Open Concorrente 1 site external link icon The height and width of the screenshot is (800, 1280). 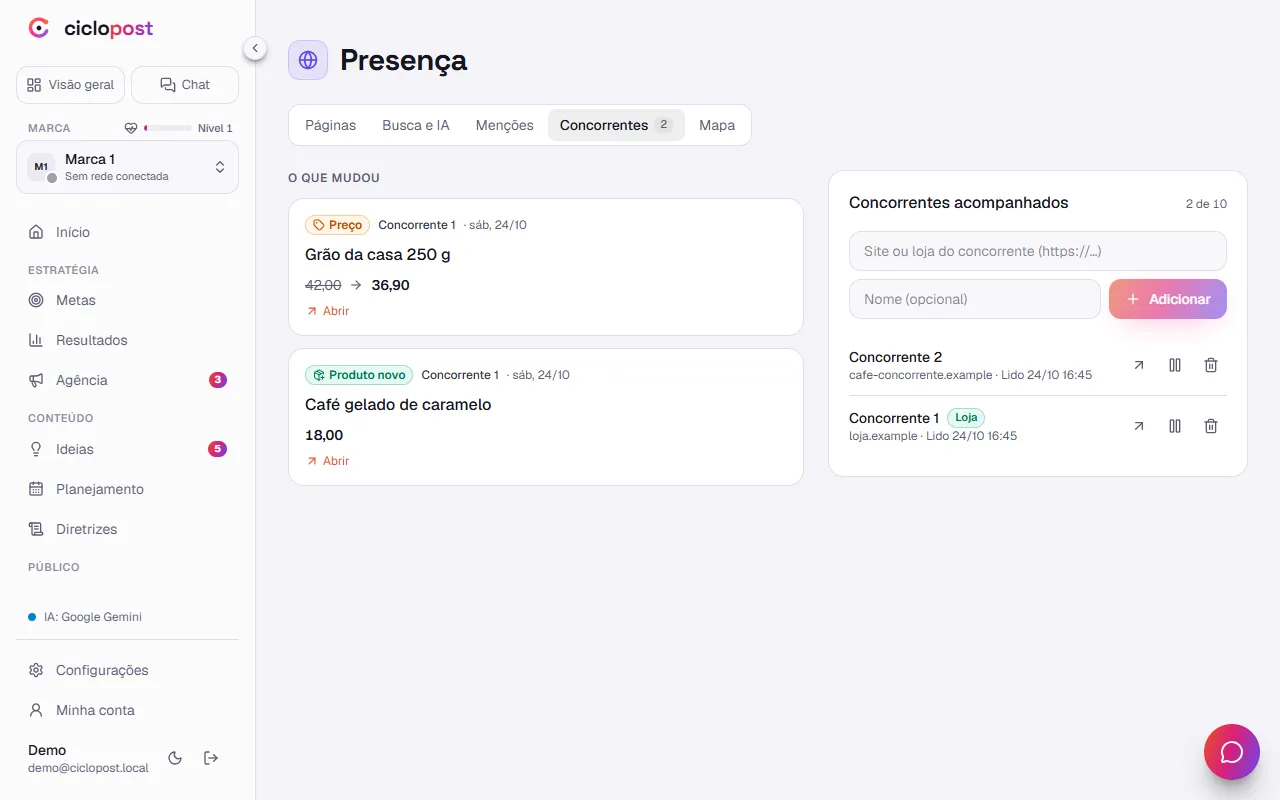click(x=1139, y=426)
